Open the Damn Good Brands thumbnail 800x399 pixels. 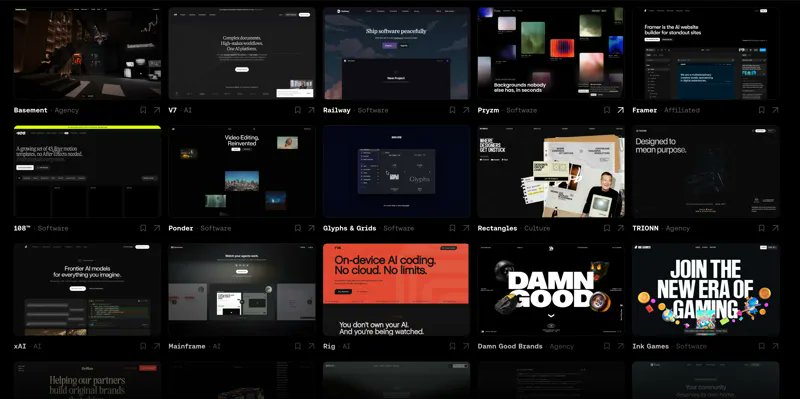(551, 289)
